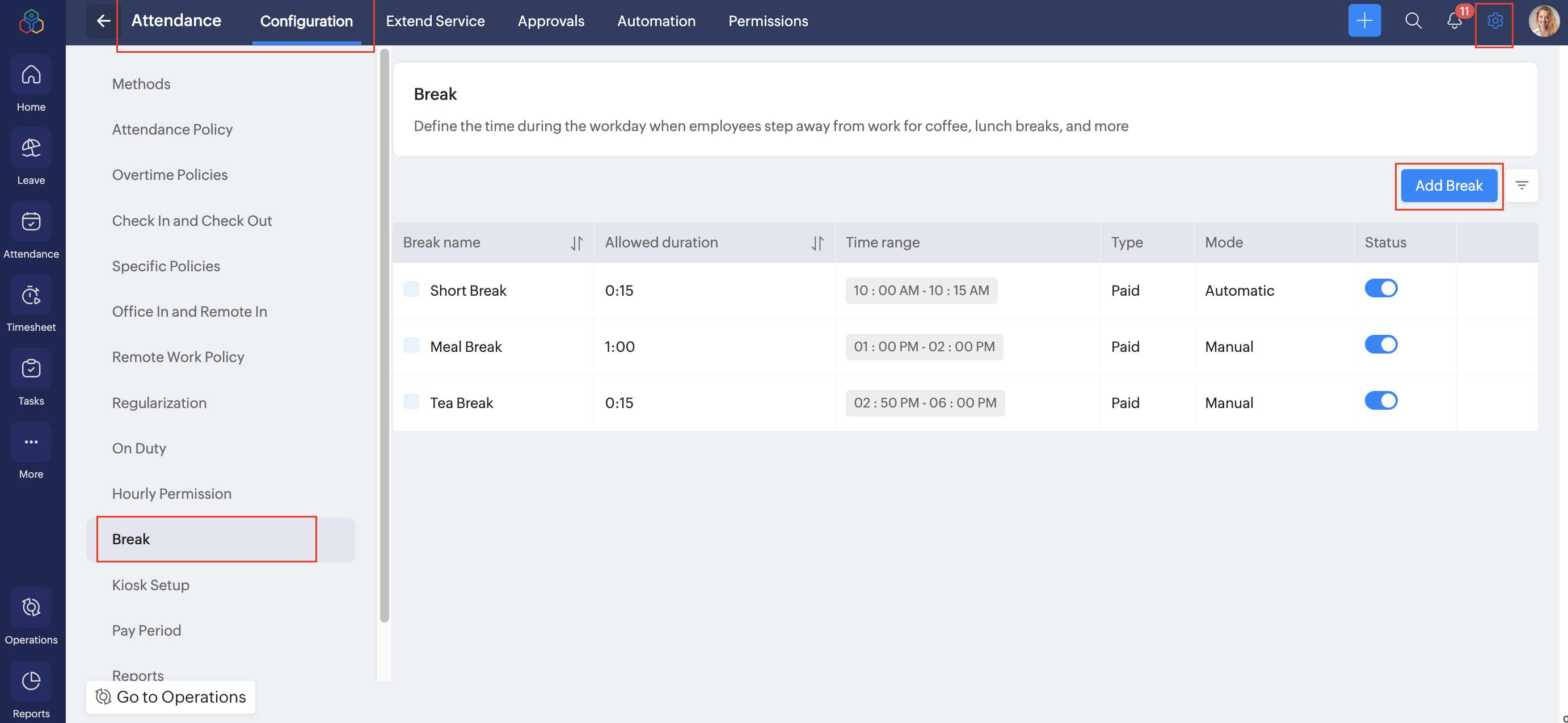Open the Timesheet sidebar icon
1568x723 pixels.
(x=31, y=296)
